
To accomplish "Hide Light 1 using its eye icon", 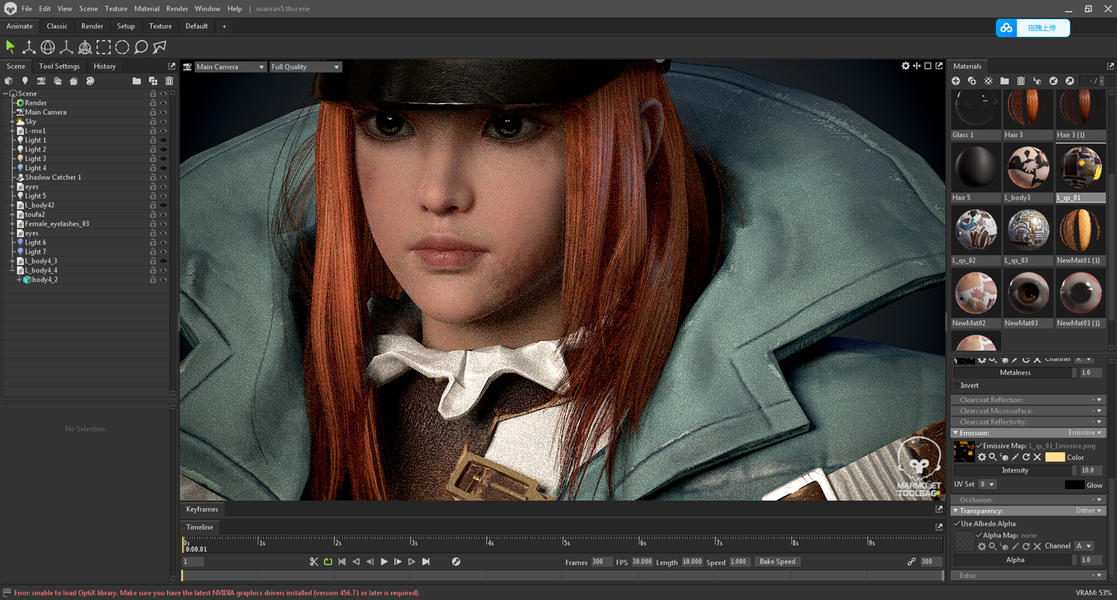I will 163,140.
